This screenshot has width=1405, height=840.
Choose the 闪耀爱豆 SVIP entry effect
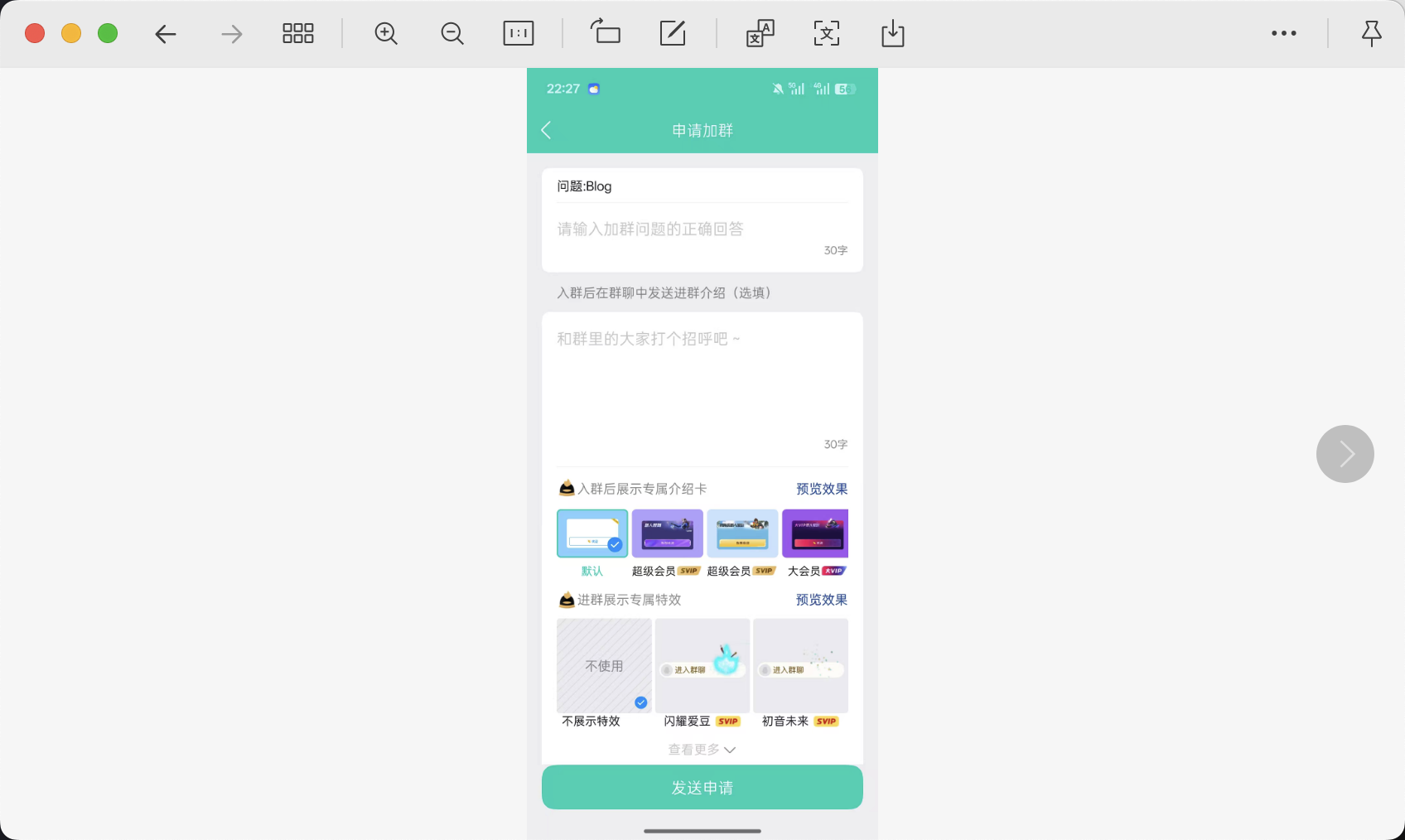click(x=702, y=665)
